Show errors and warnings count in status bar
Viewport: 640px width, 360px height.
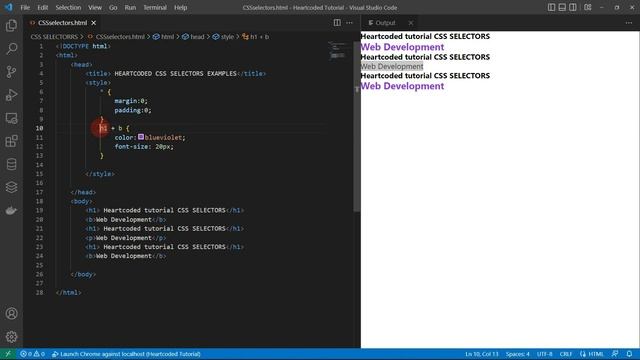32,354
